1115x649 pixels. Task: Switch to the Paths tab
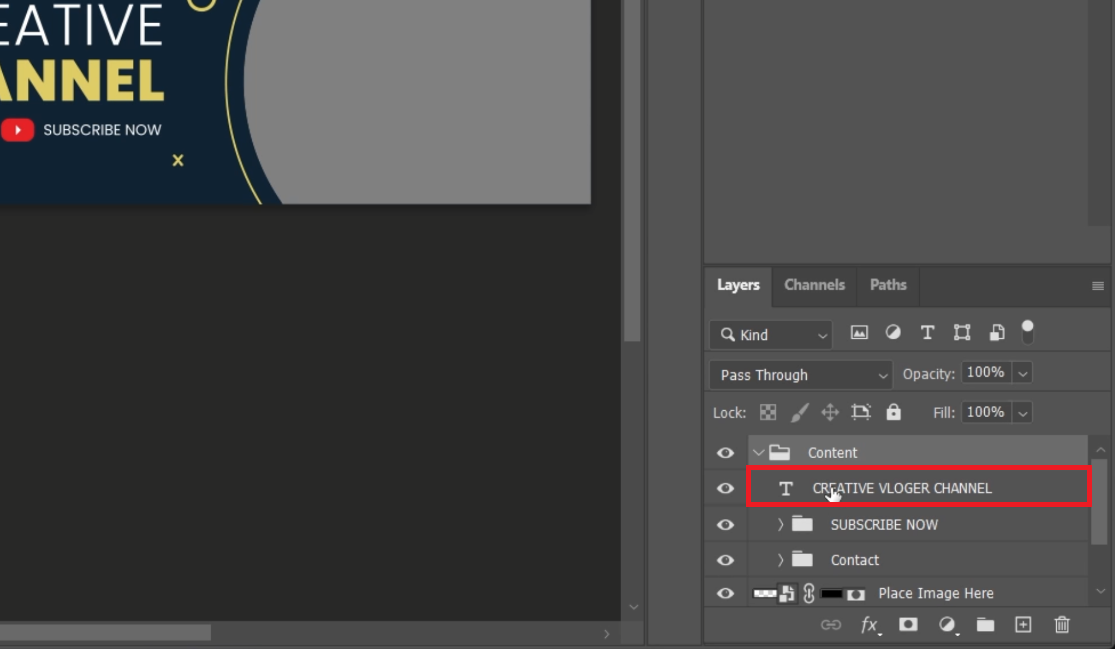pos(888,285)
